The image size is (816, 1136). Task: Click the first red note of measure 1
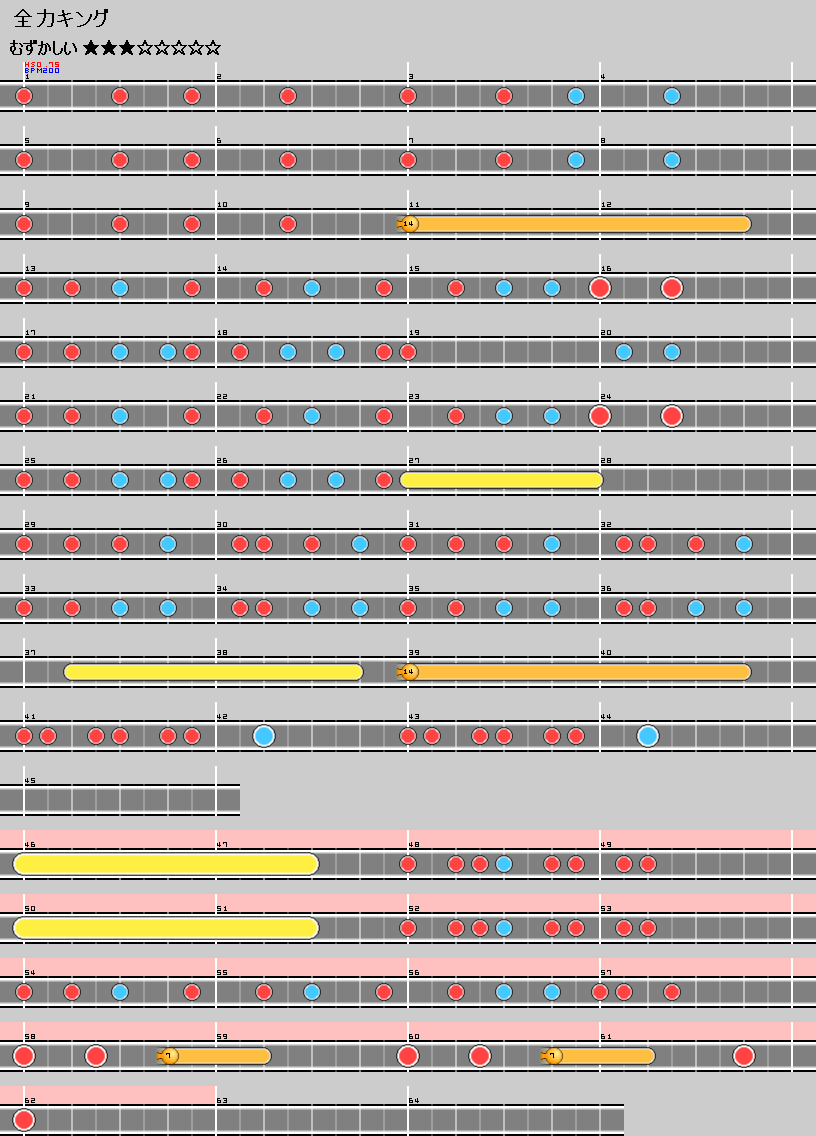(24, 96)
